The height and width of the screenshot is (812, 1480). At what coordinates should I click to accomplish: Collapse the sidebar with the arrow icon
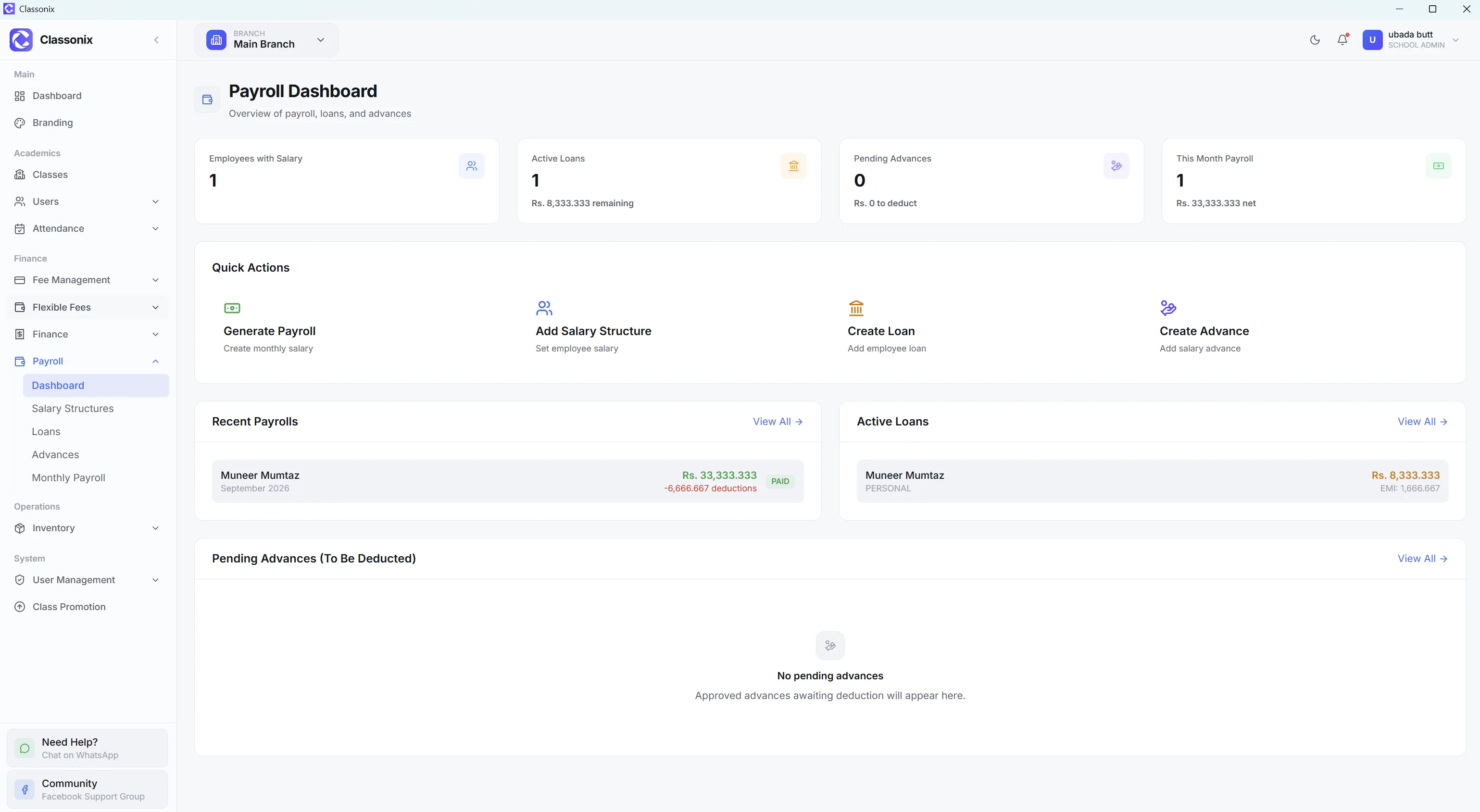tap(156, 39)
